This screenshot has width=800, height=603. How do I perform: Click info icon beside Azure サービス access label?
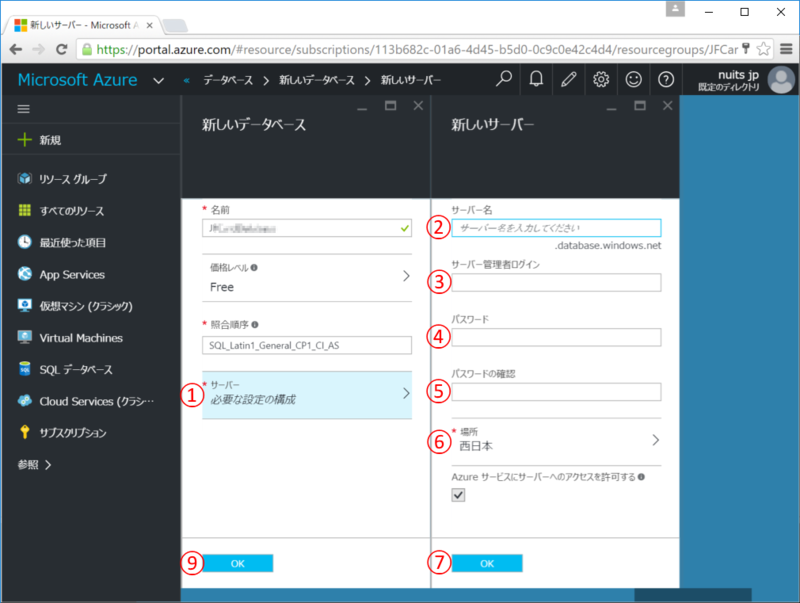(x=641, y=476)
